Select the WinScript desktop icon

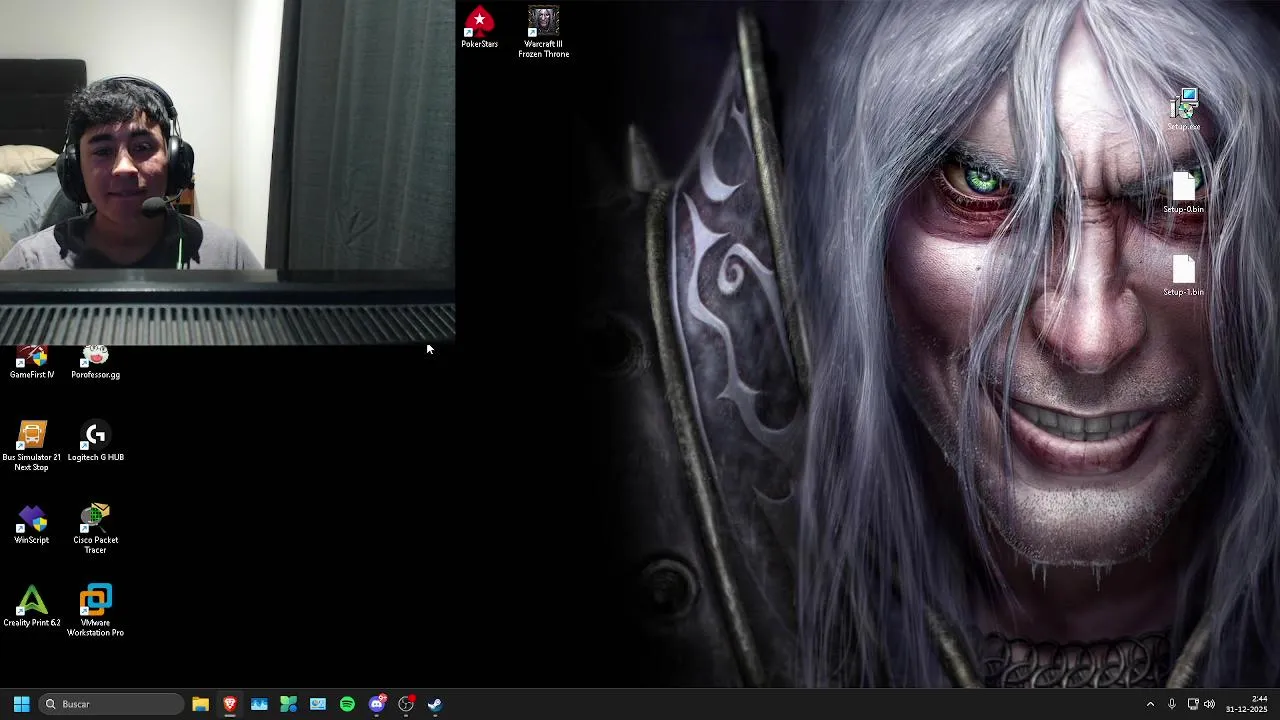coord(32,525)
